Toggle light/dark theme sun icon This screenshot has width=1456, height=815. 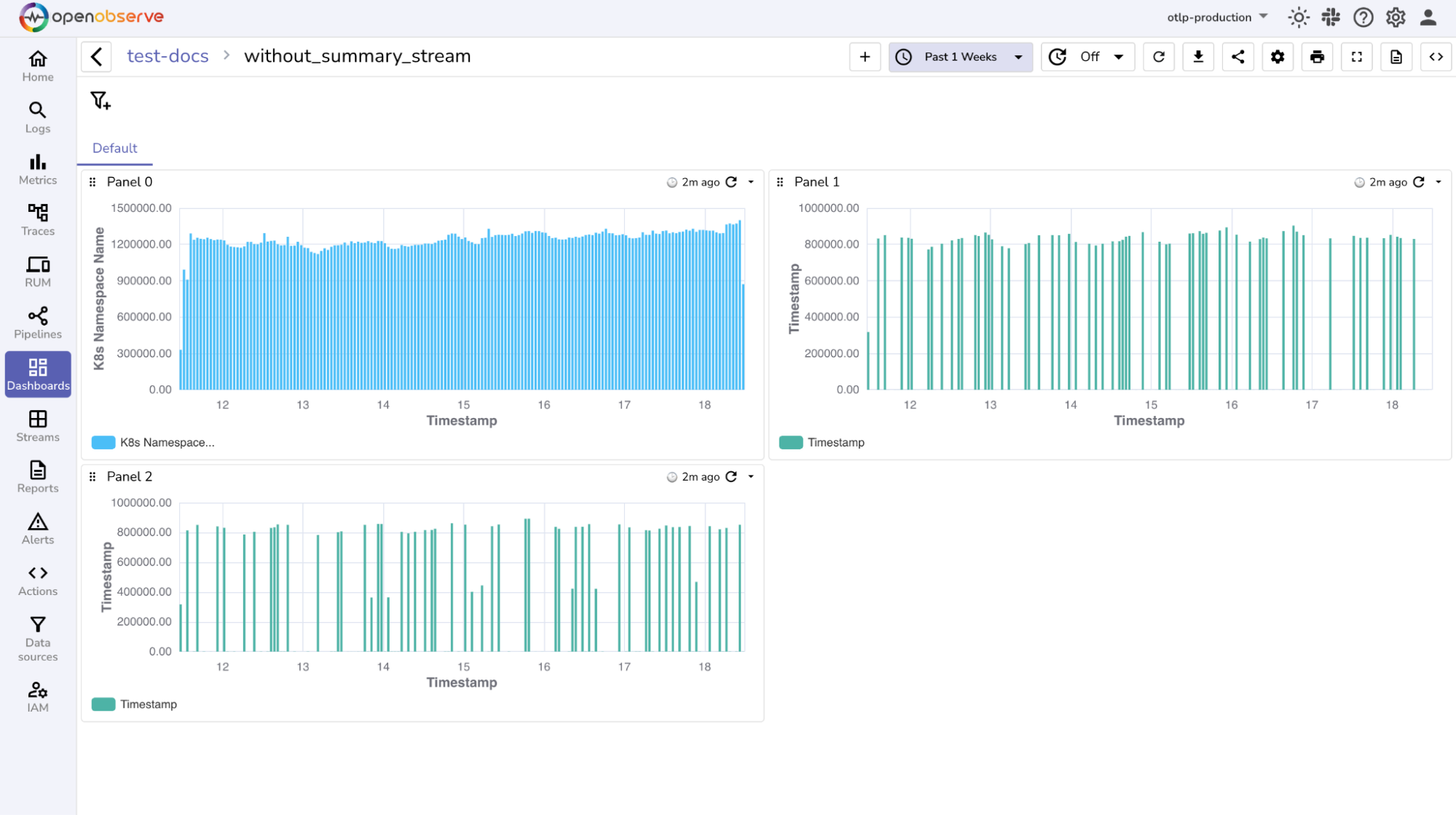(1298, 17)
